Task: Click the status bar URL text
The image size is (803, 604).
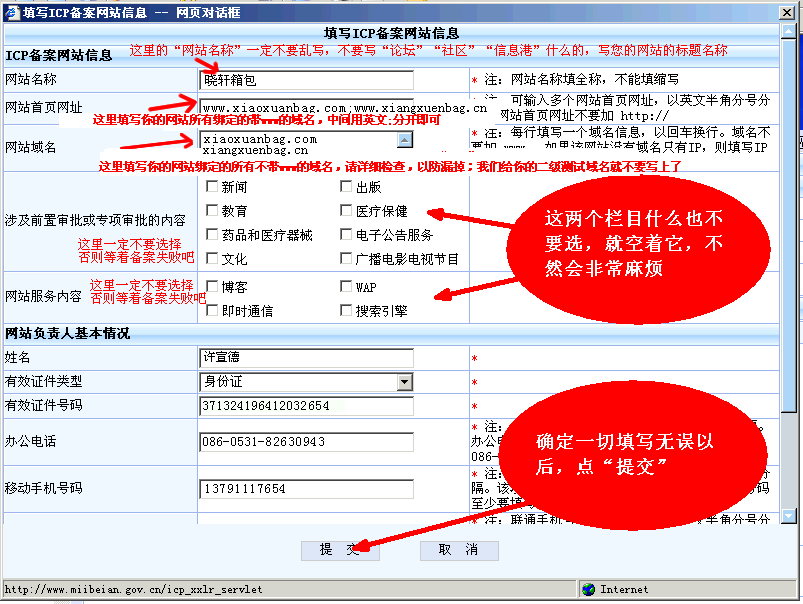Action: (133, 590)
